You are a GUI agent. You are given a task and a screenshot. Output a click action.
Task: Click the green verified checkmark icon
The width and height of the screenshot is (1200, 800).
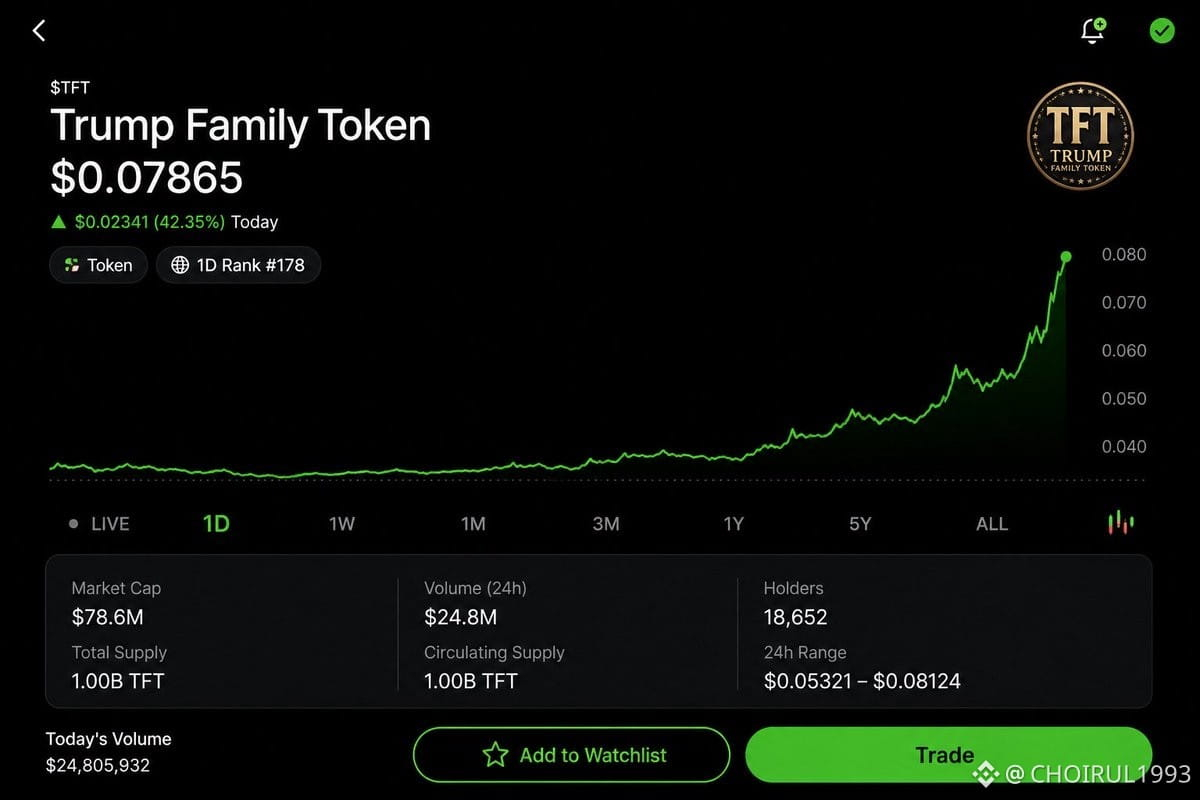(1161, 31)
